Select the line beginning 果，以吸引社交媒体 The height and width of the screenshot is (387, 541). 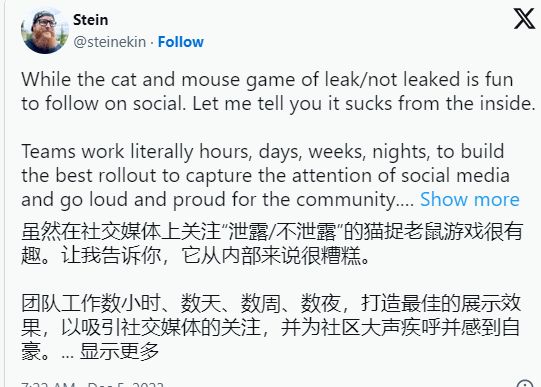(270, 327)
